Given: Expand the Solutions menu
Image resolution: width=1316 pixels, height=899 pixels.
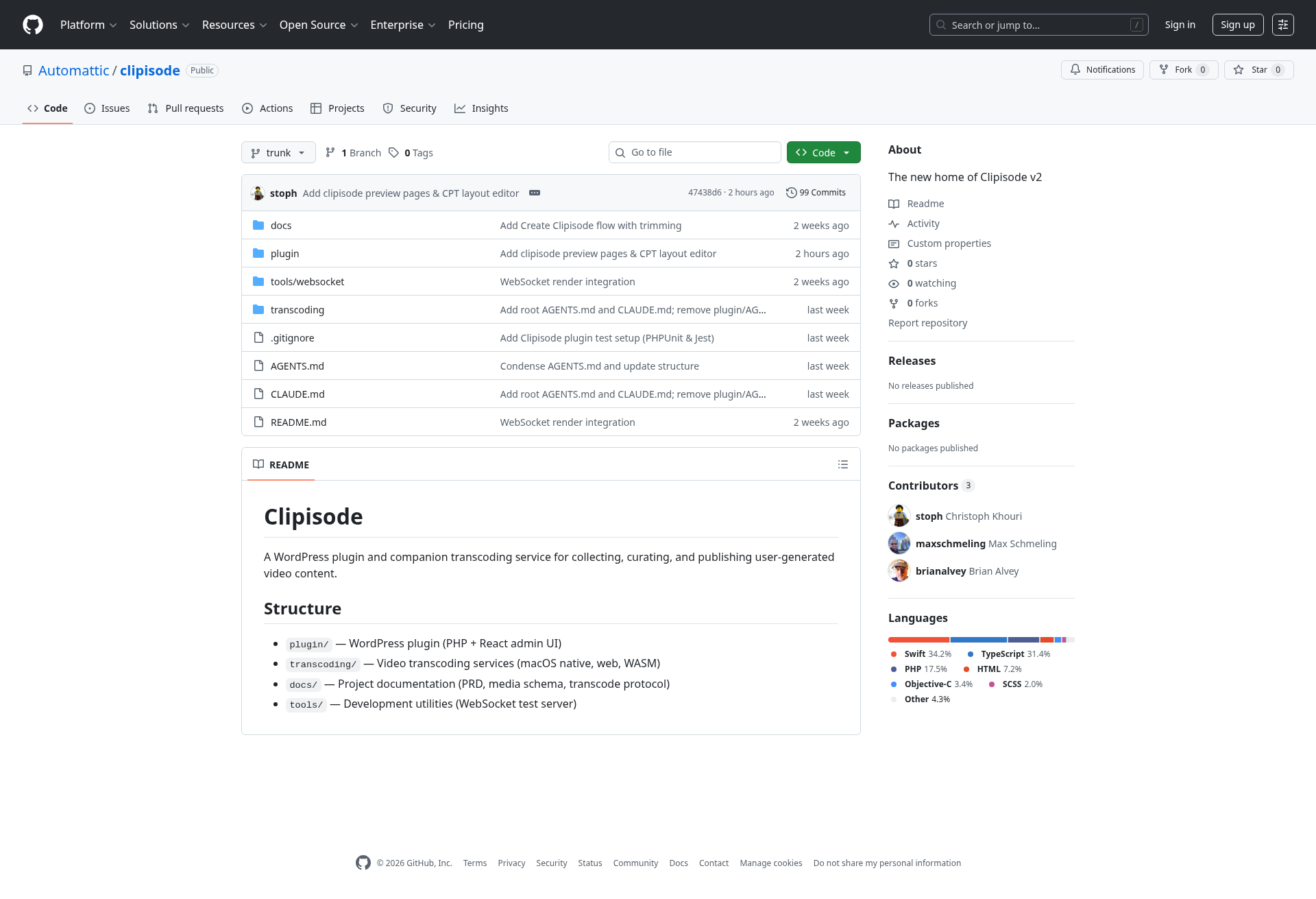Looking at the screenshot, I should point(160,25).
